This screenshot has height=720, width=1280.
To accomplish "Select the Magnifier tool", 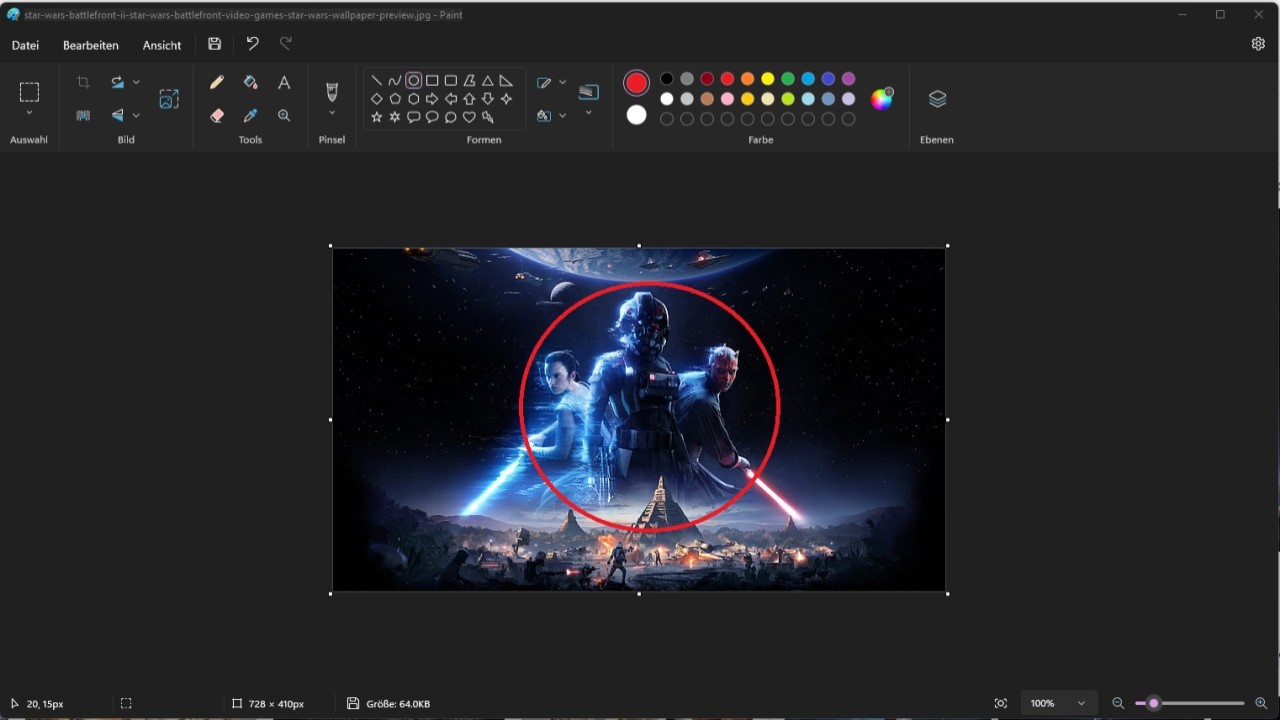I will point(284,115).
